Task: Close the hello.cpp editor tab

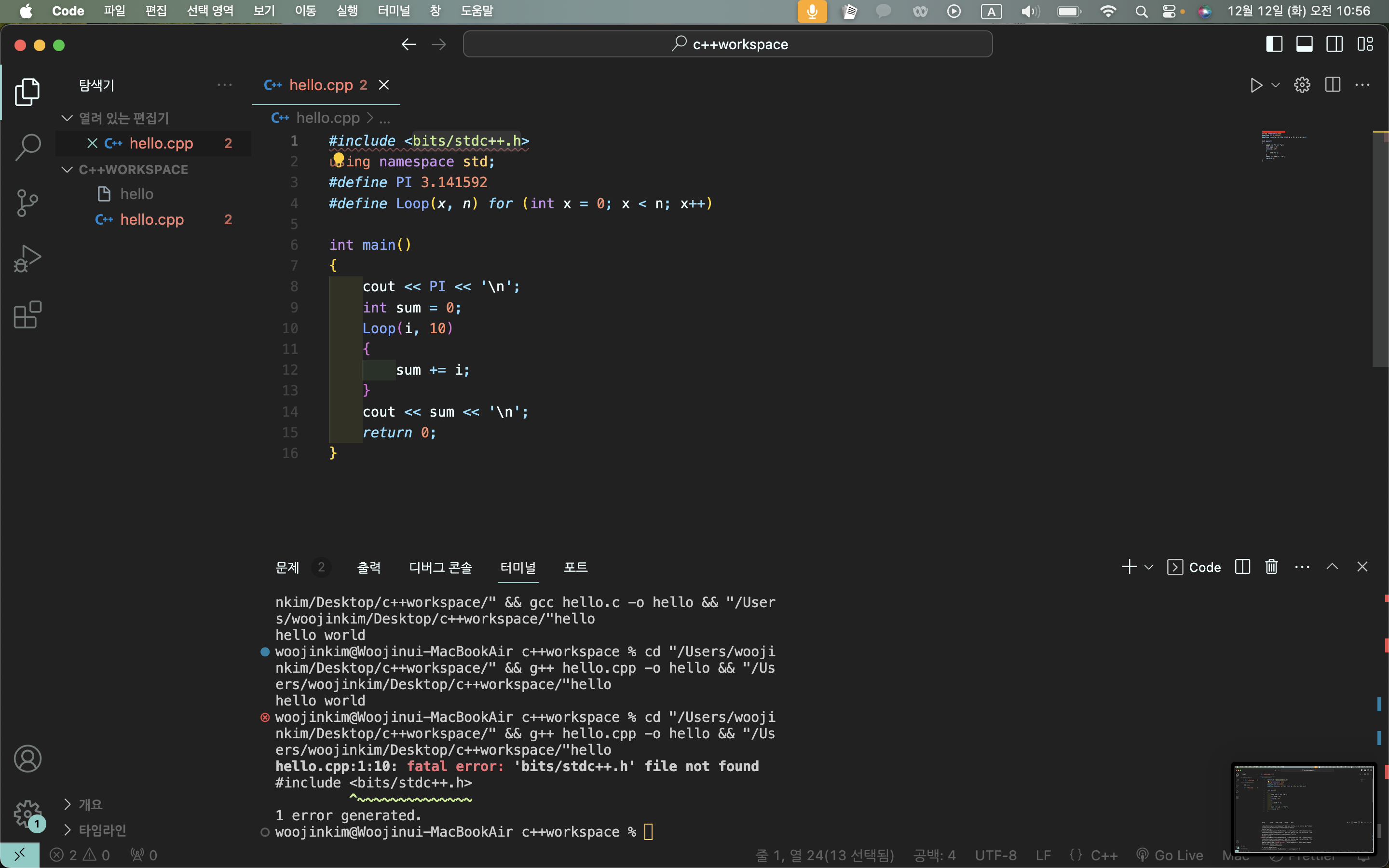Action: (x=384, y=85)
